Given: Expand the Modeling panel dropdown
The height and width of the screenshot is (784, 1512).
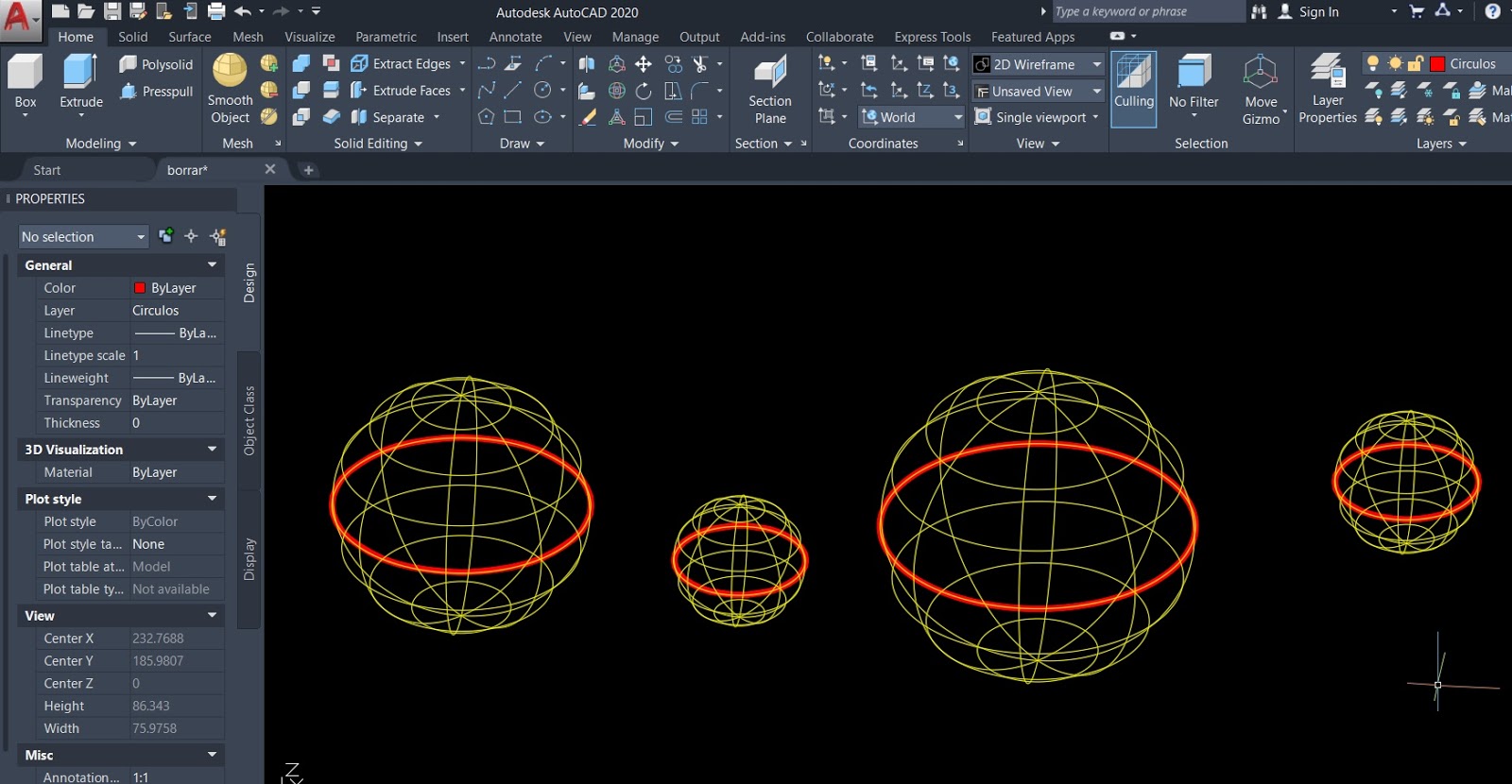Looking at the screenshot, I should click(101, 144).
